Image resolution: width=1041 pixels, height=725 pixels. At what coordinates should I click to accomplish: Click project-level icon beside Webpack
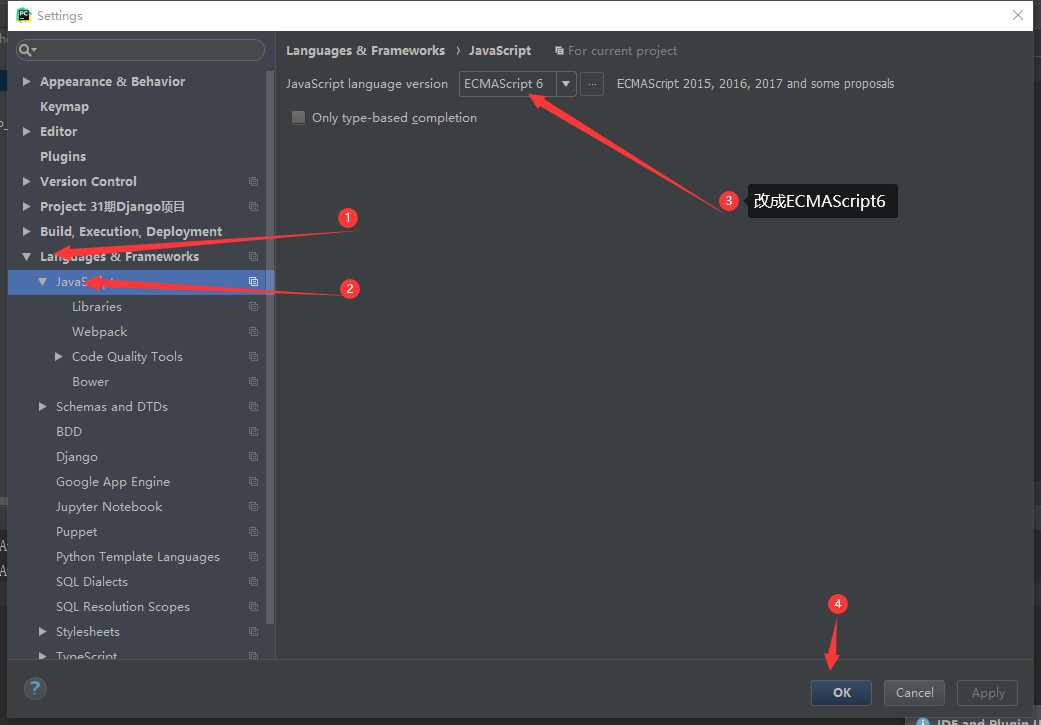pos(253,331)
